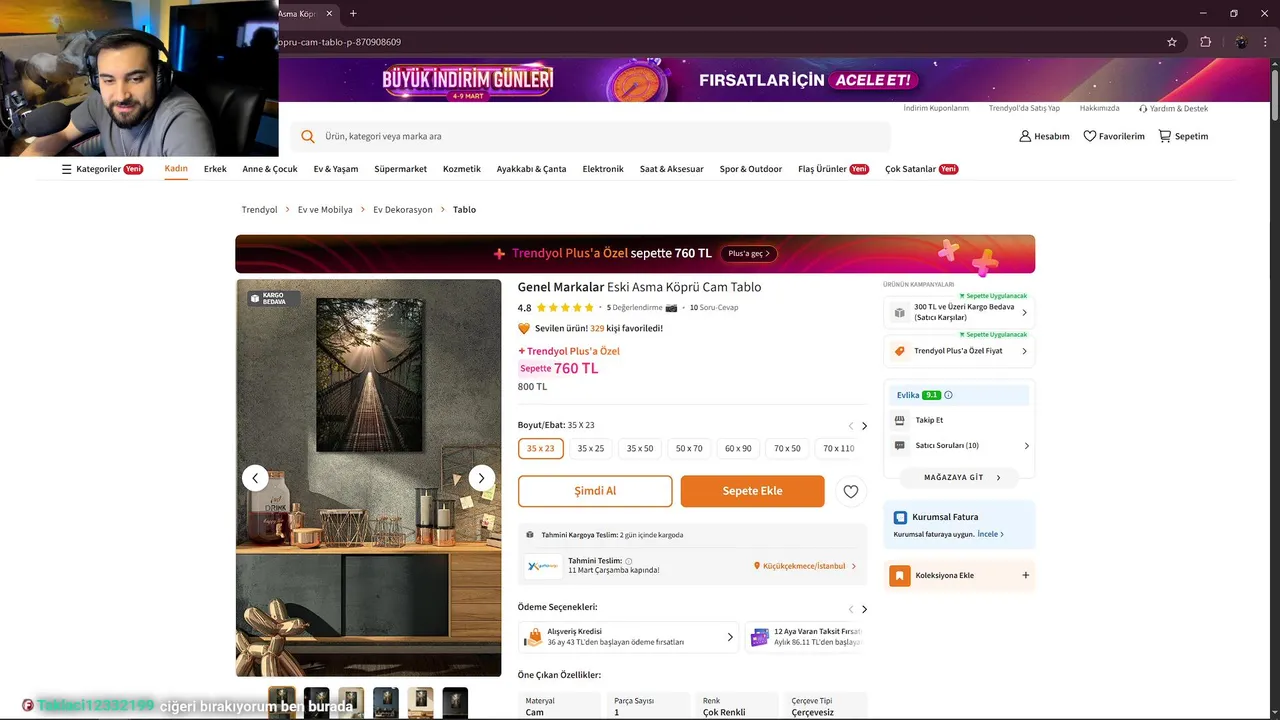Select size 70 x 110
This screenshot has height=720, width=1280.
[838, 449]
